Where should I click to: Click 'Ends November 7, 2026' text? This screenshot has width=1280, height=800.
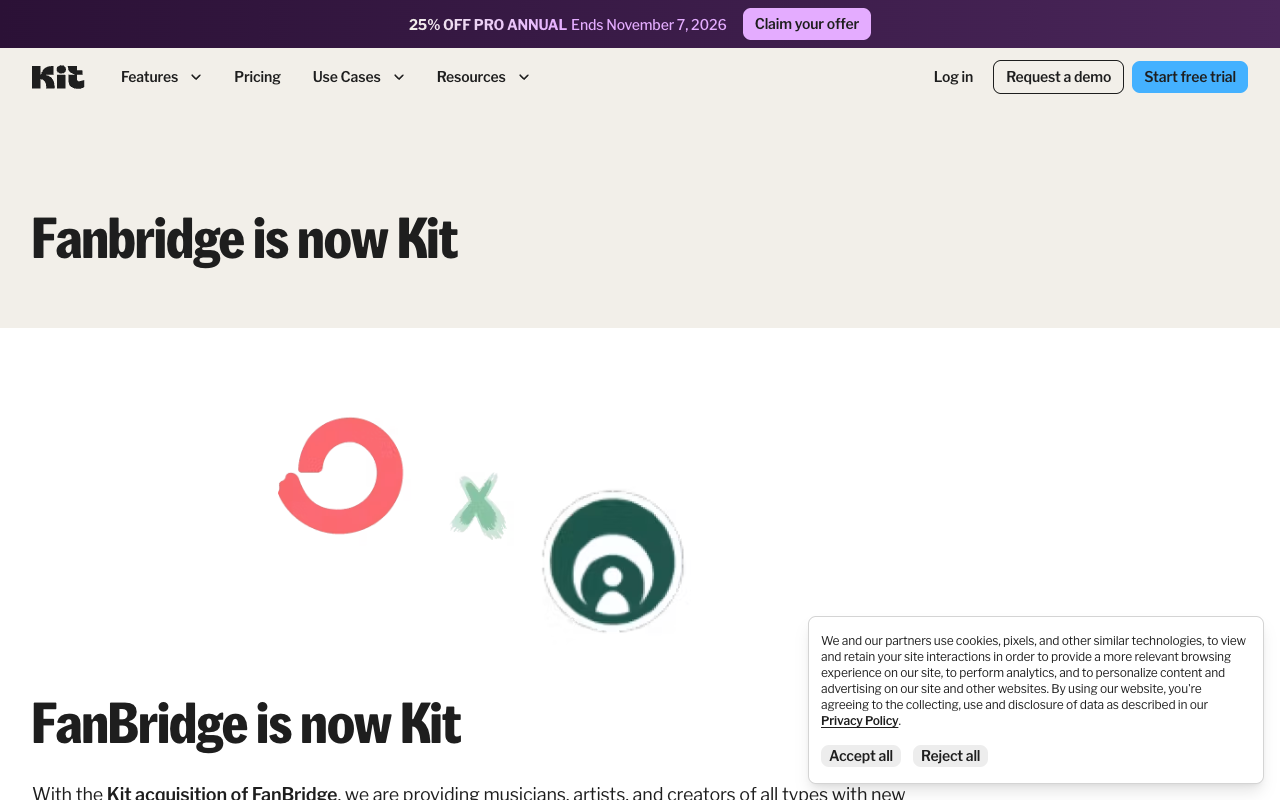pyautogui.click(x=649, y=24)
